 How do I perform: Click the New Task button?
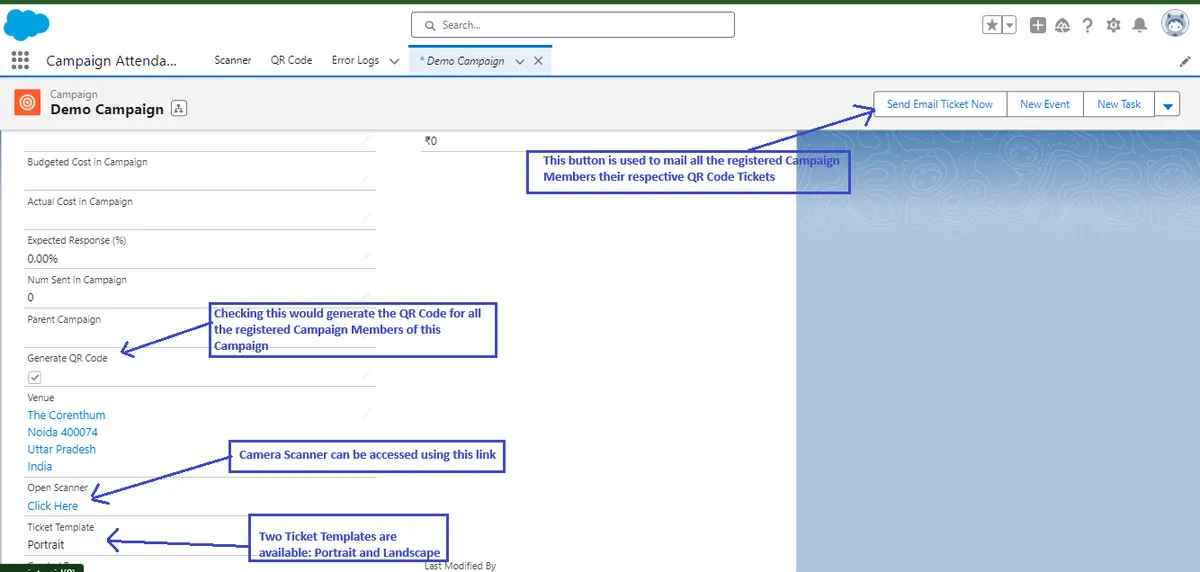click(1119, 104)
